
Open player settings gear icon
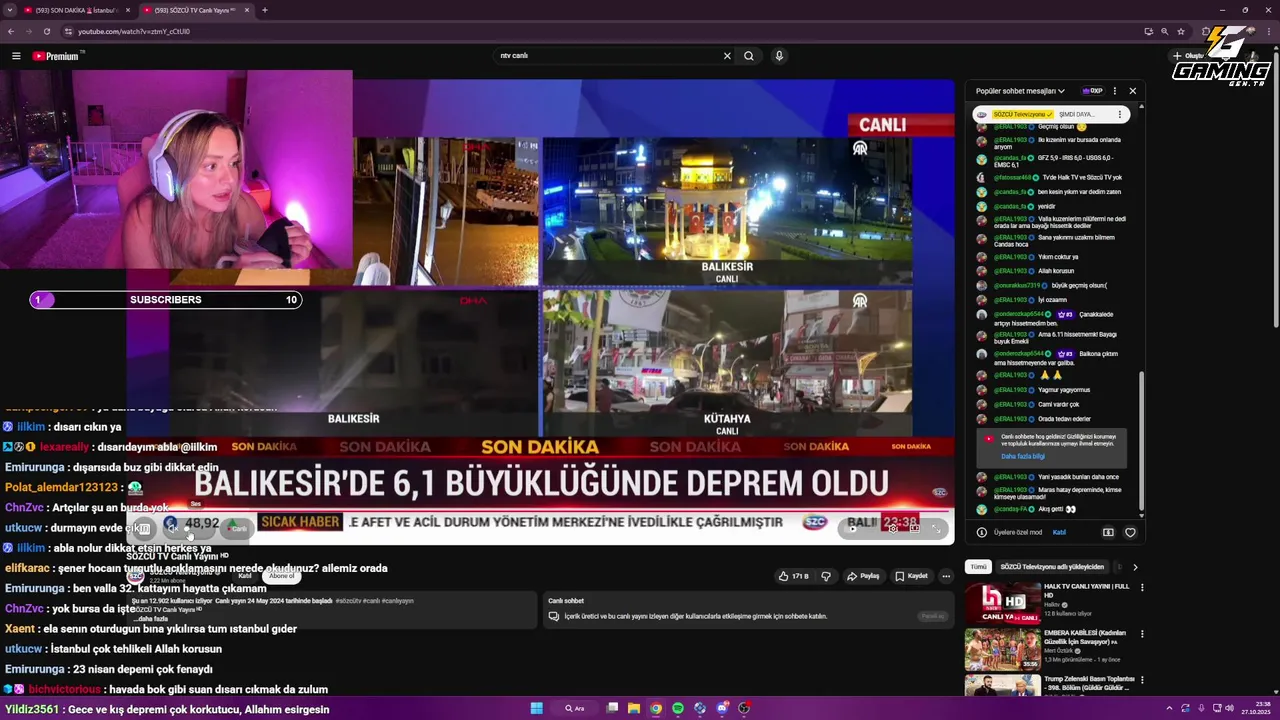(x=893, y=529)
